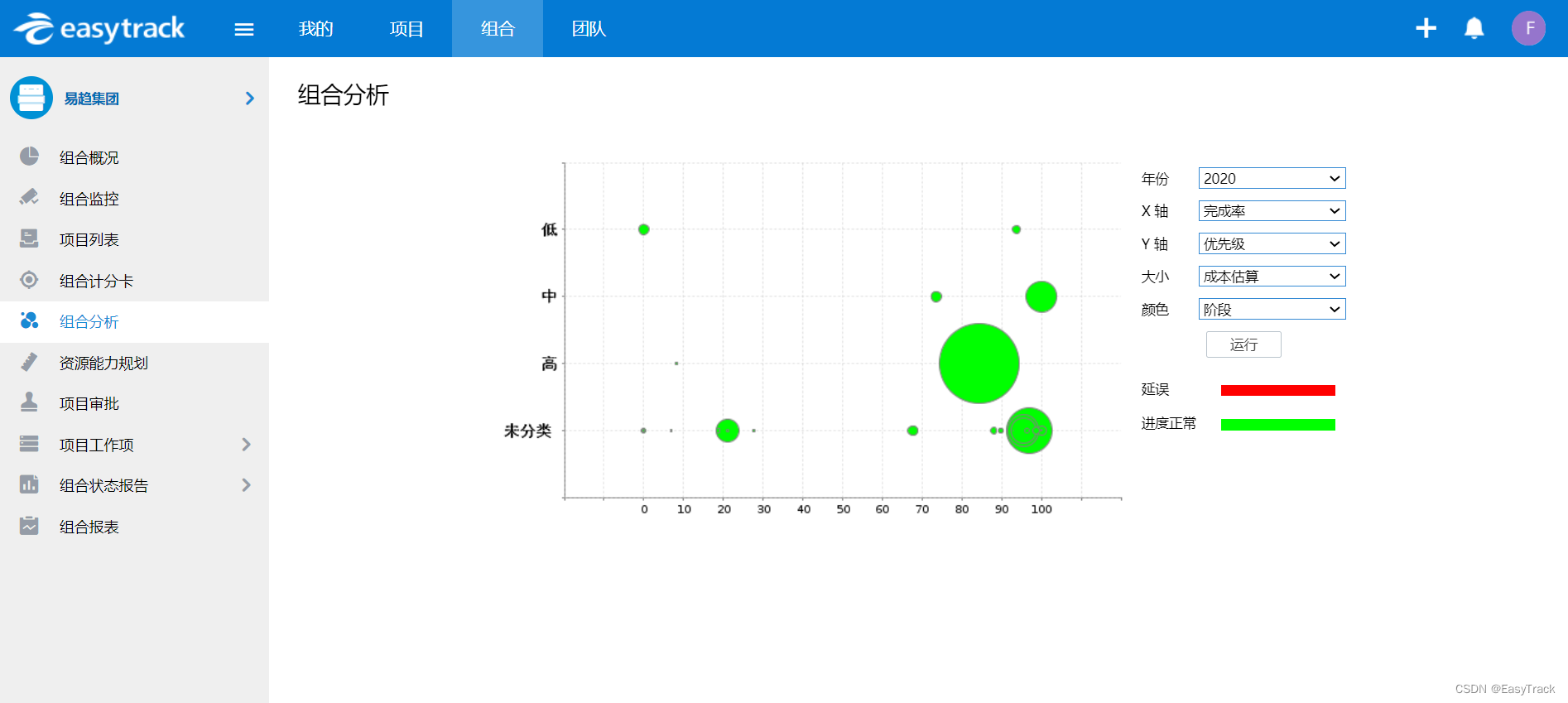Viewport: 1568px width, 703px height.
Task: Click the 易趋集团 organization name
Action: [x=91, y=99]
